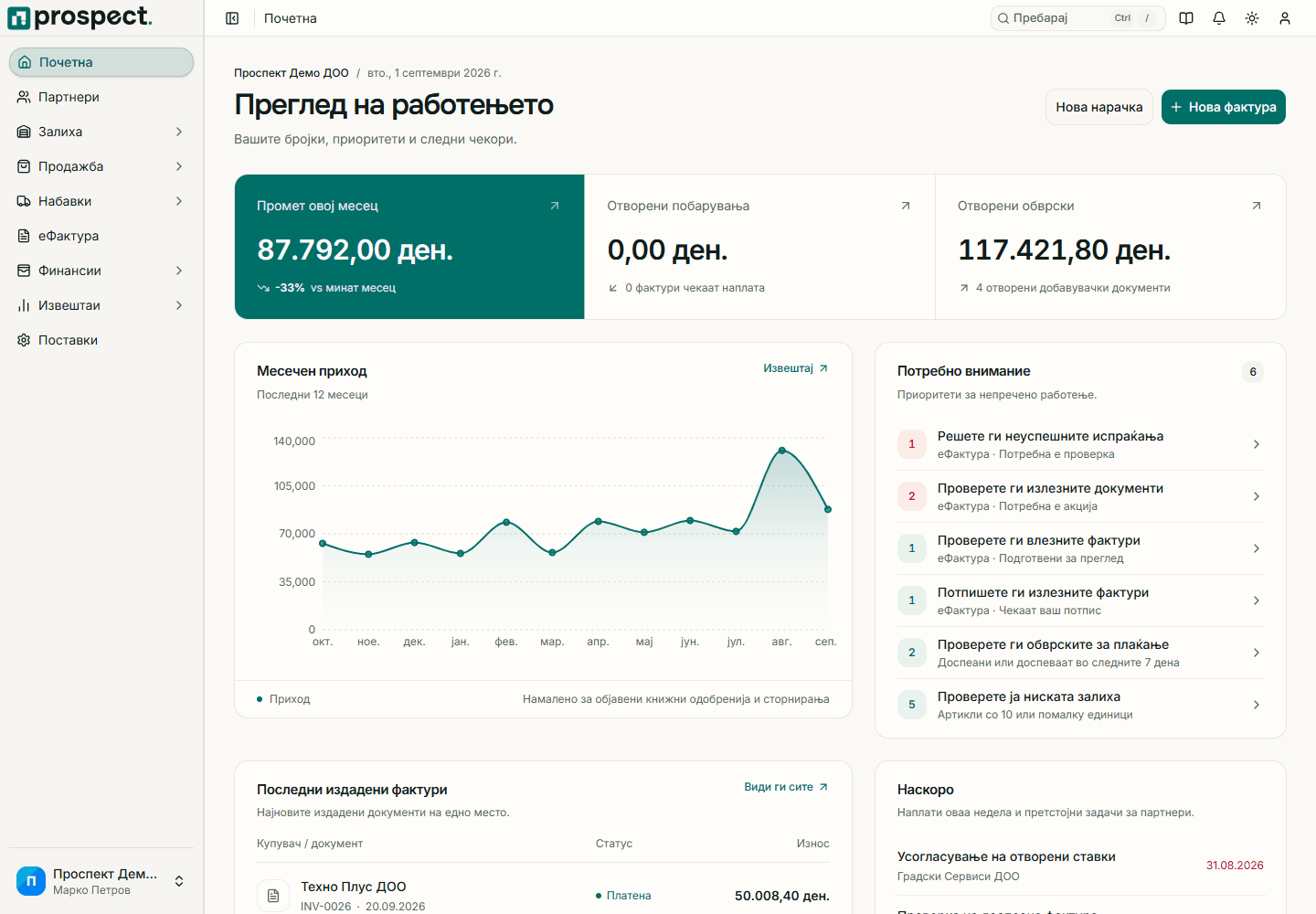The height and width of the screenshot is (914, 1316).
Task: Open Решете ги неуспешните испраќања chevron
Action: [x=1257, y=444]
